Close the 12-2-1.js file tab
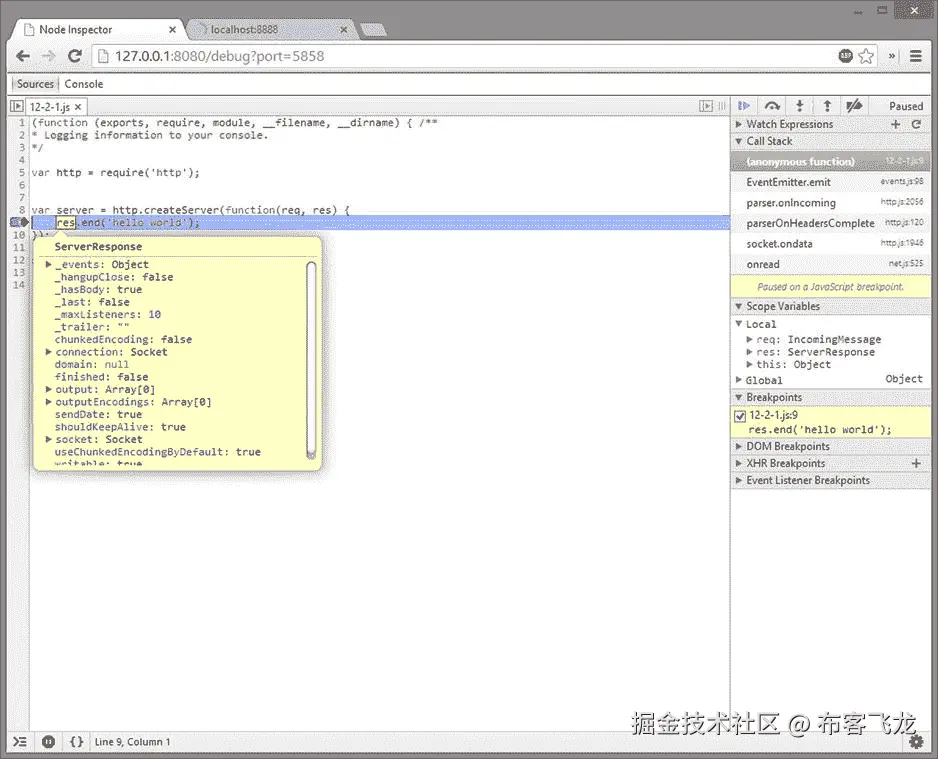938x759 pixels. pos(78,107)
